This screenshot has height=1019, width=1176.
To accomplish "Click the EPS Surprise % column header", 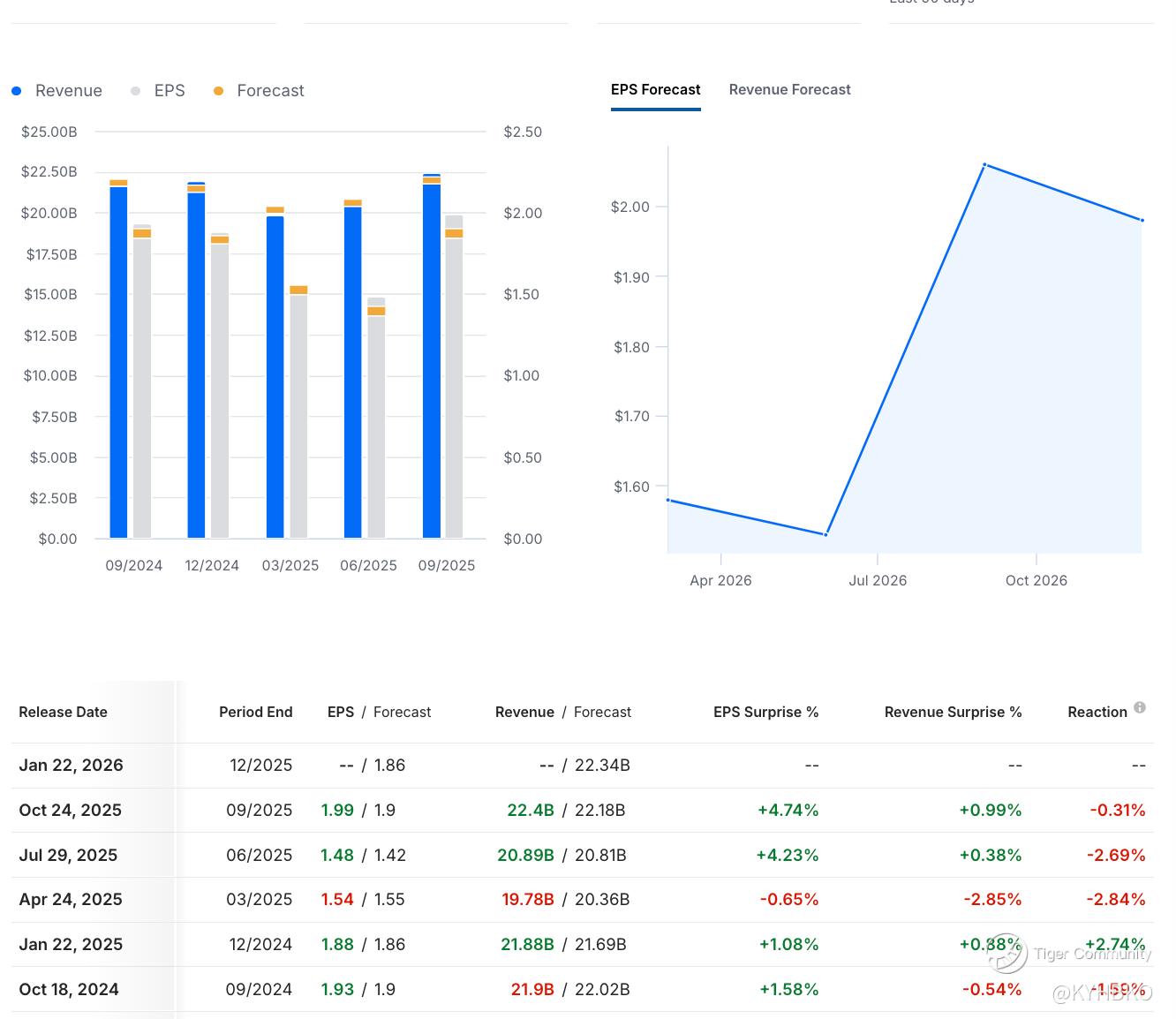I will 765,712.
